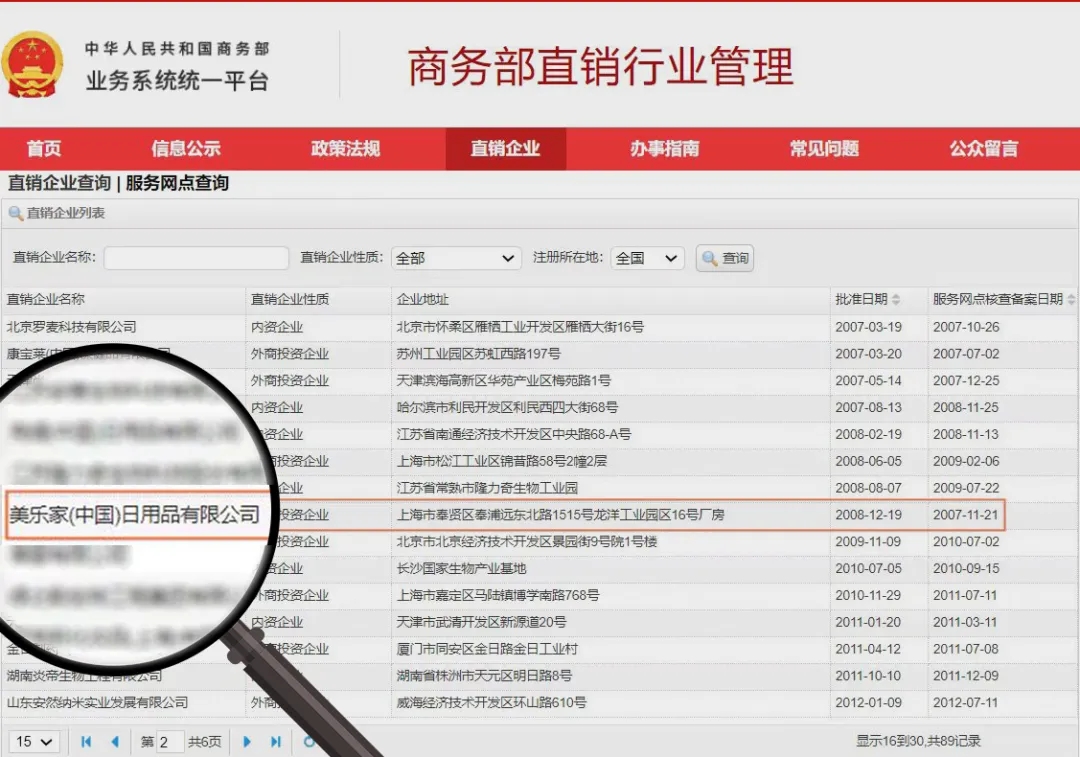1080x757 pixels.
Task: Go to the 办事指南 menu tab
Action: 664,149
